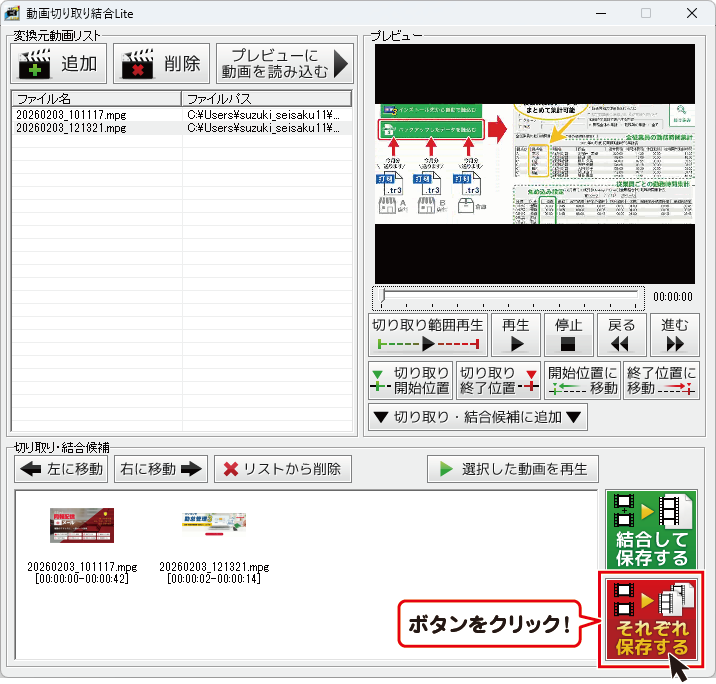This screenshot has width=716, height=684.
Task: Set the 切り取り終了位置 trim end point
Action: click(497, 381)
